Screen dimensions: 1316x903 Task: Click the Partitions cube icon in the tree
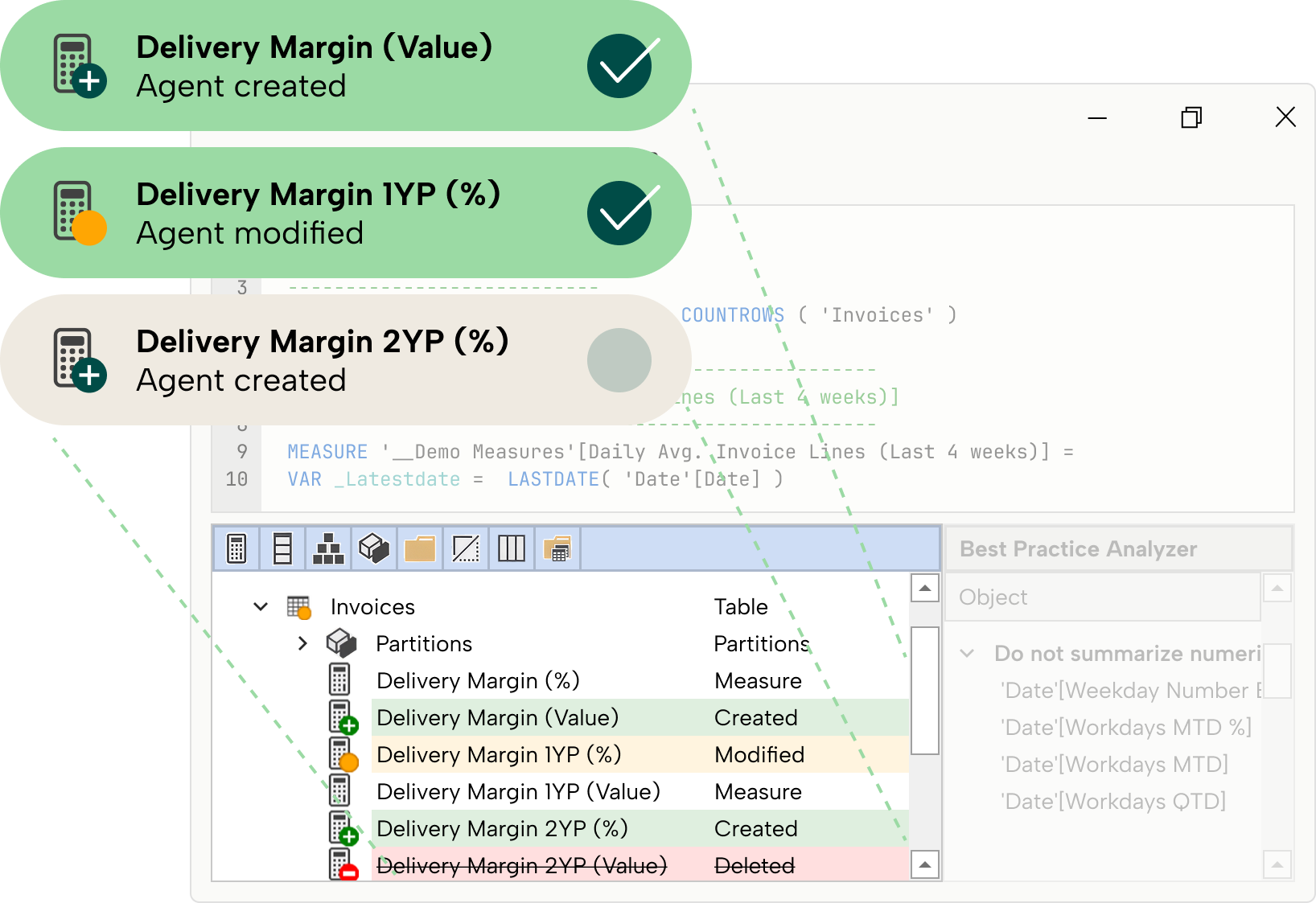pos(341,643)
